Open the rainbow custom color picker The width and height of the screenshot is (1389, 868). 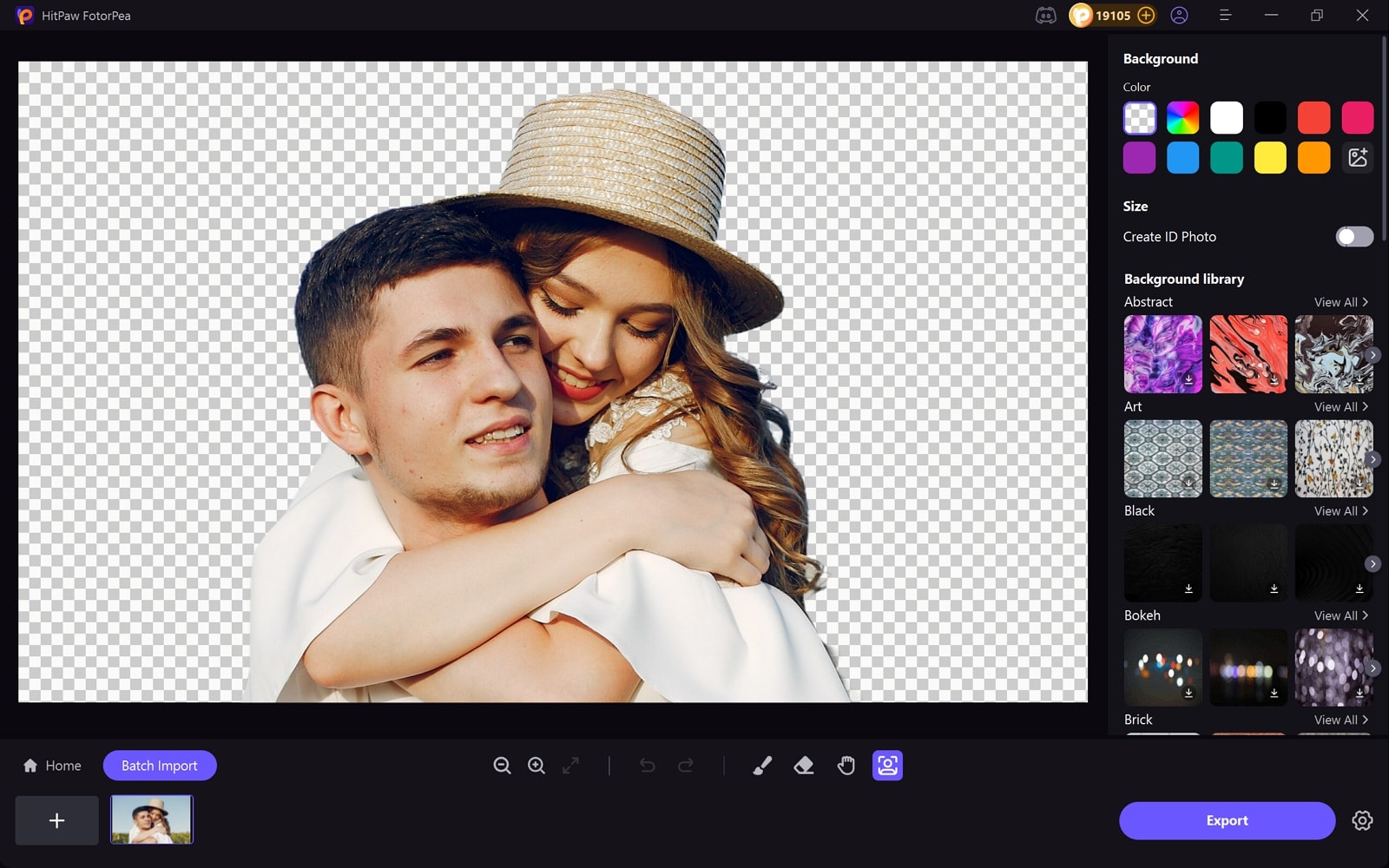(x=1182, y=118)
